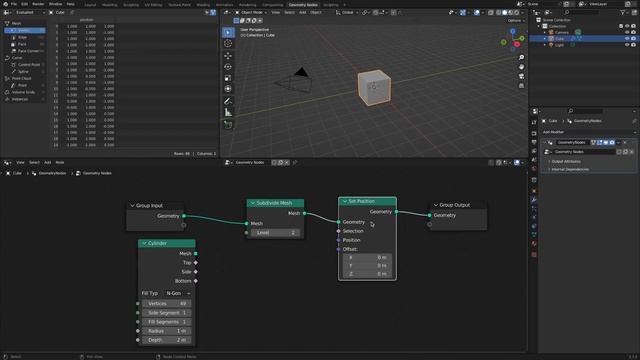Select the Add Cube tool
The image size is (640, 360).
[228, 124]
